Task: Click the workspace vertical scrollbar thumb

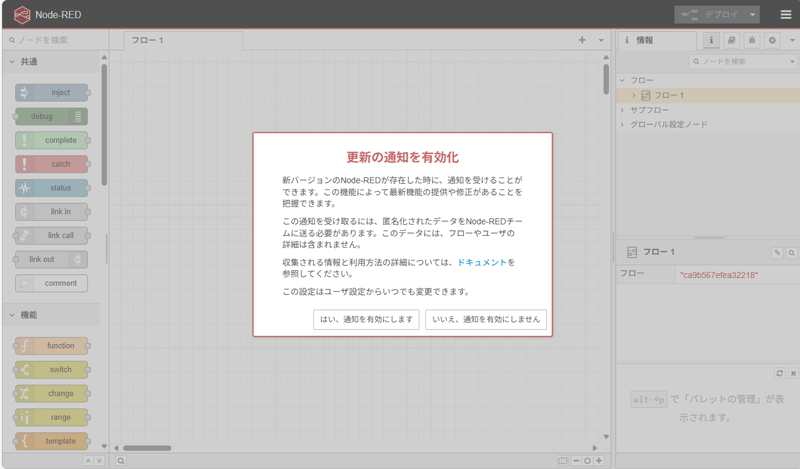Action: tap(606, 79)
